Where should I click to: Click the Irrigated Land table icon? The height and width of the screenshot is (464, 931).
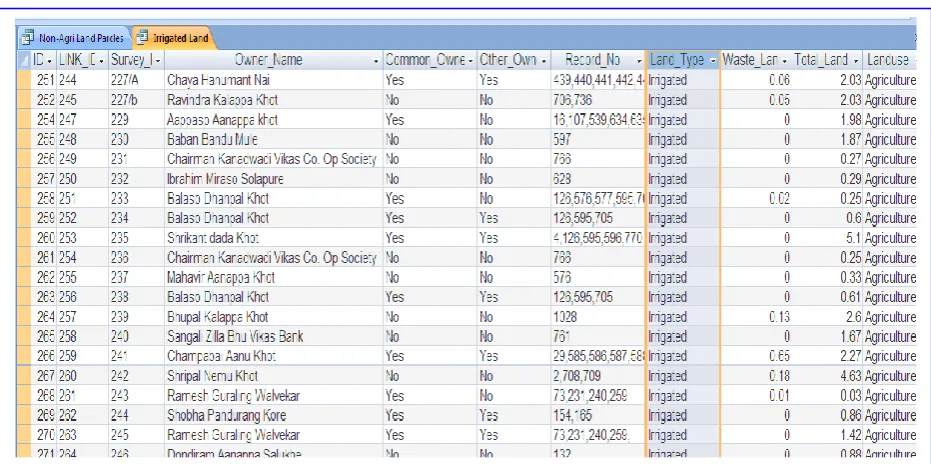142,38
